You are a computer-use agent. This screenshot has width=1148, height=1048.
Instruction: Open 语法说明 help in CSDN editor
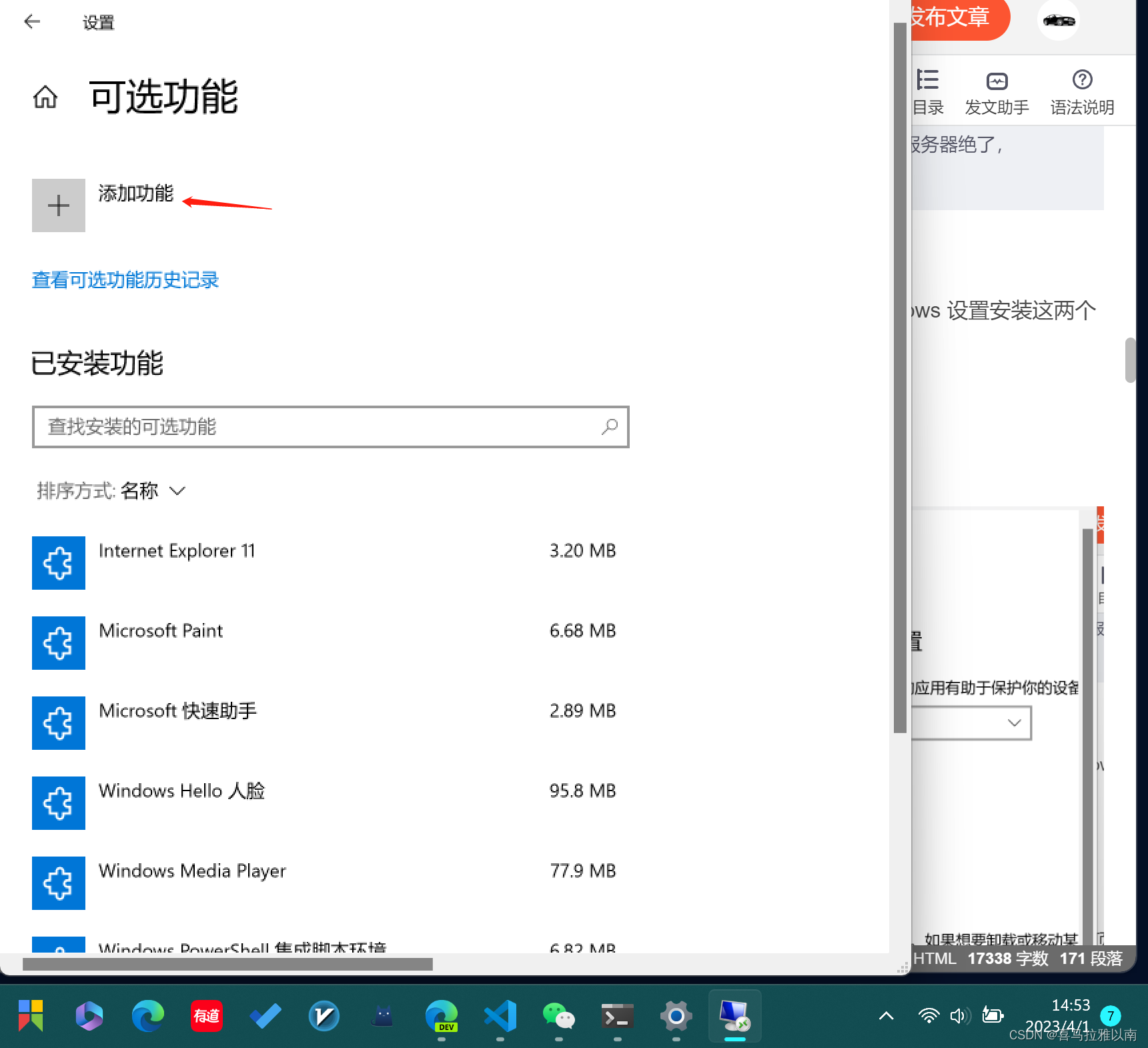[1082, 92]
